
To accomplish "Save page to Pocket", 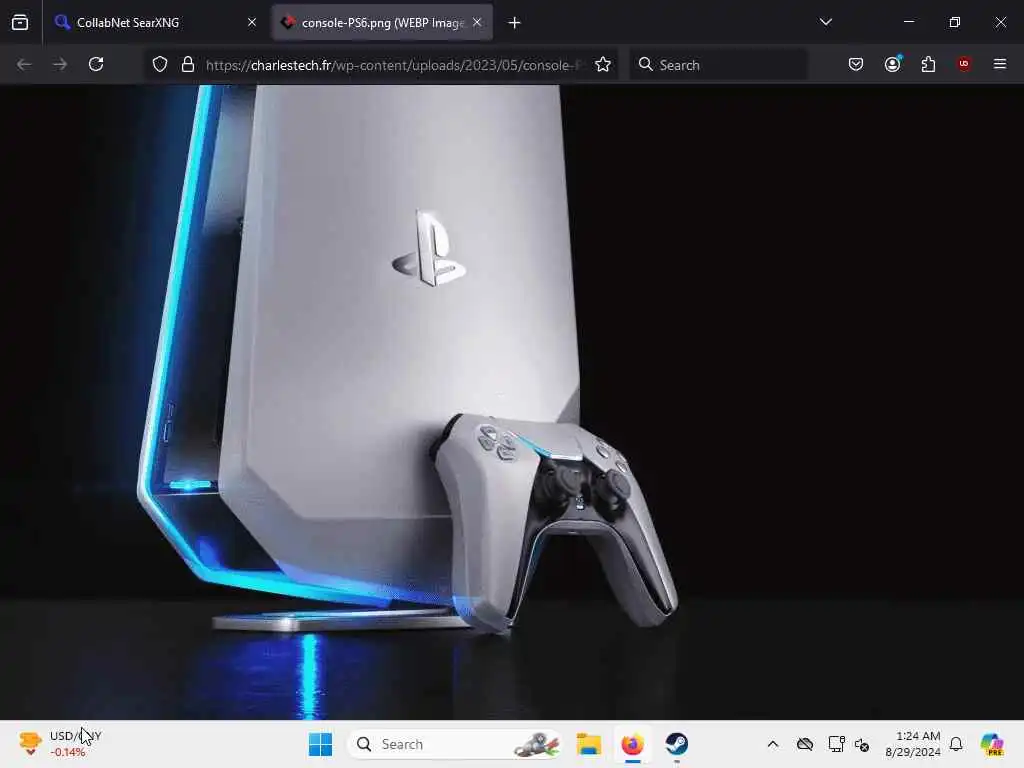I will click(x=856, y=65).
